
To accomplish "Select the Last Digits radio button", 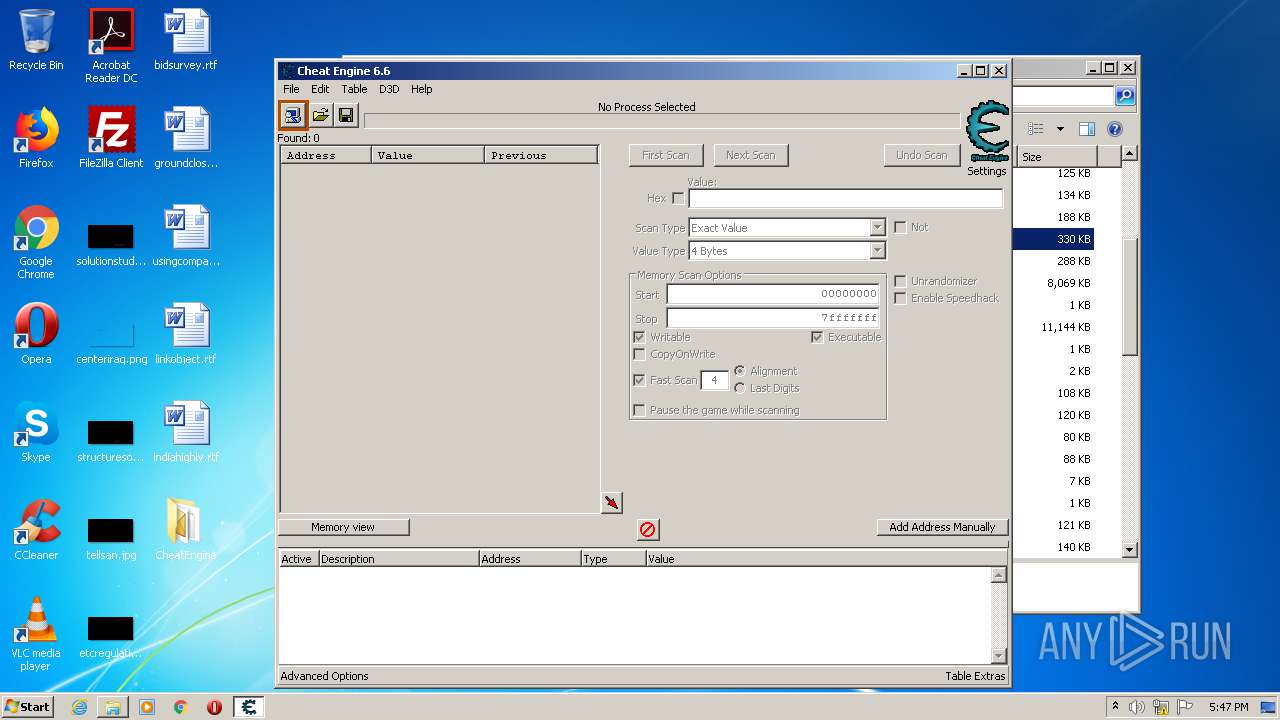I will click(x=740, y=388).
